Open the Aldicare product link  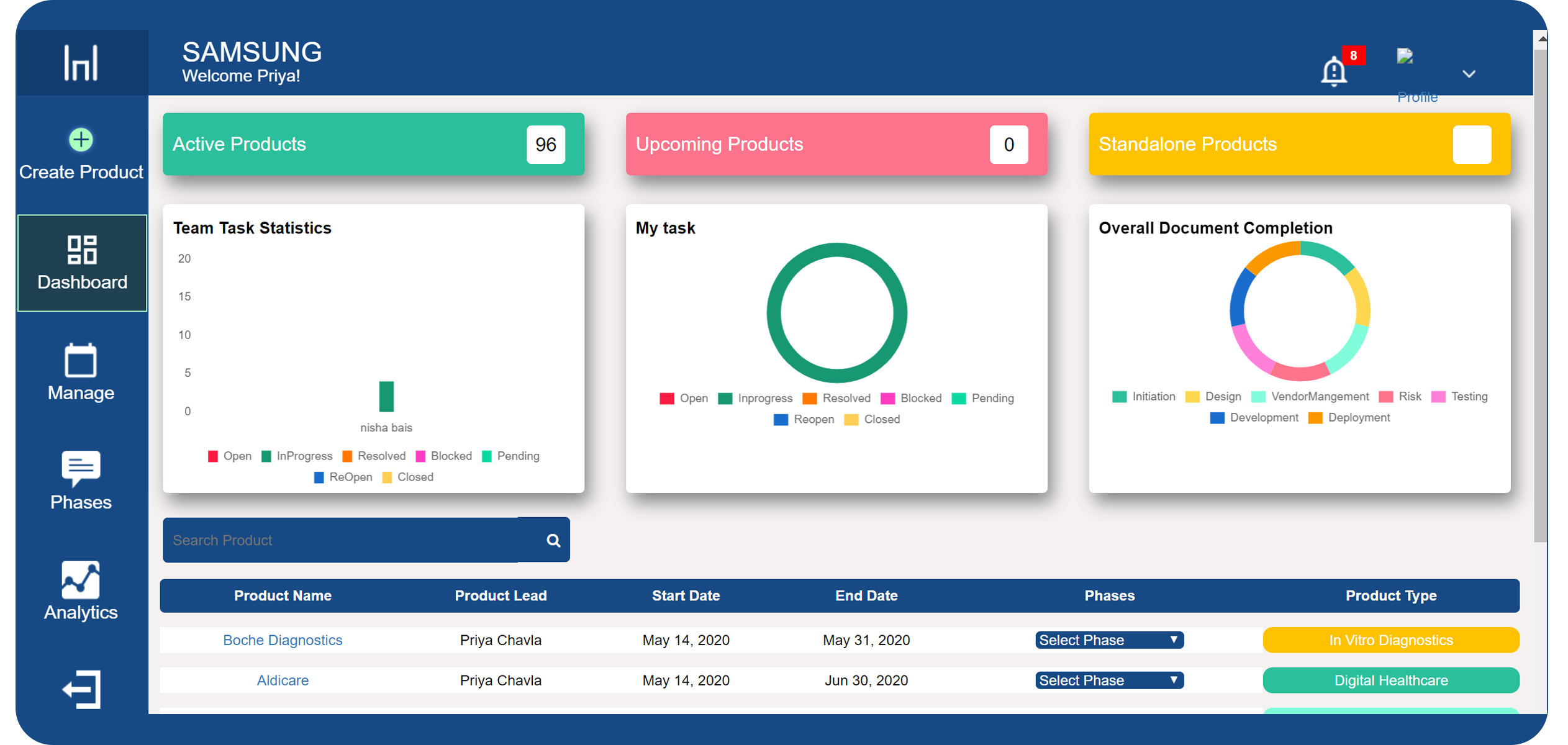click(x=283, y=680)
